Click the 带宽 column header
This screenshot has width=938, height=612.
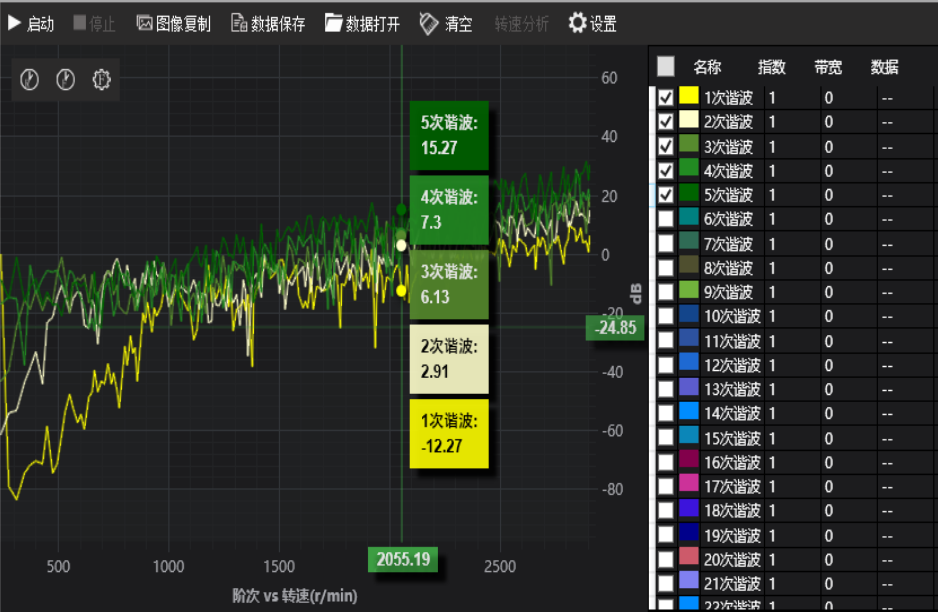coord(828,67)
